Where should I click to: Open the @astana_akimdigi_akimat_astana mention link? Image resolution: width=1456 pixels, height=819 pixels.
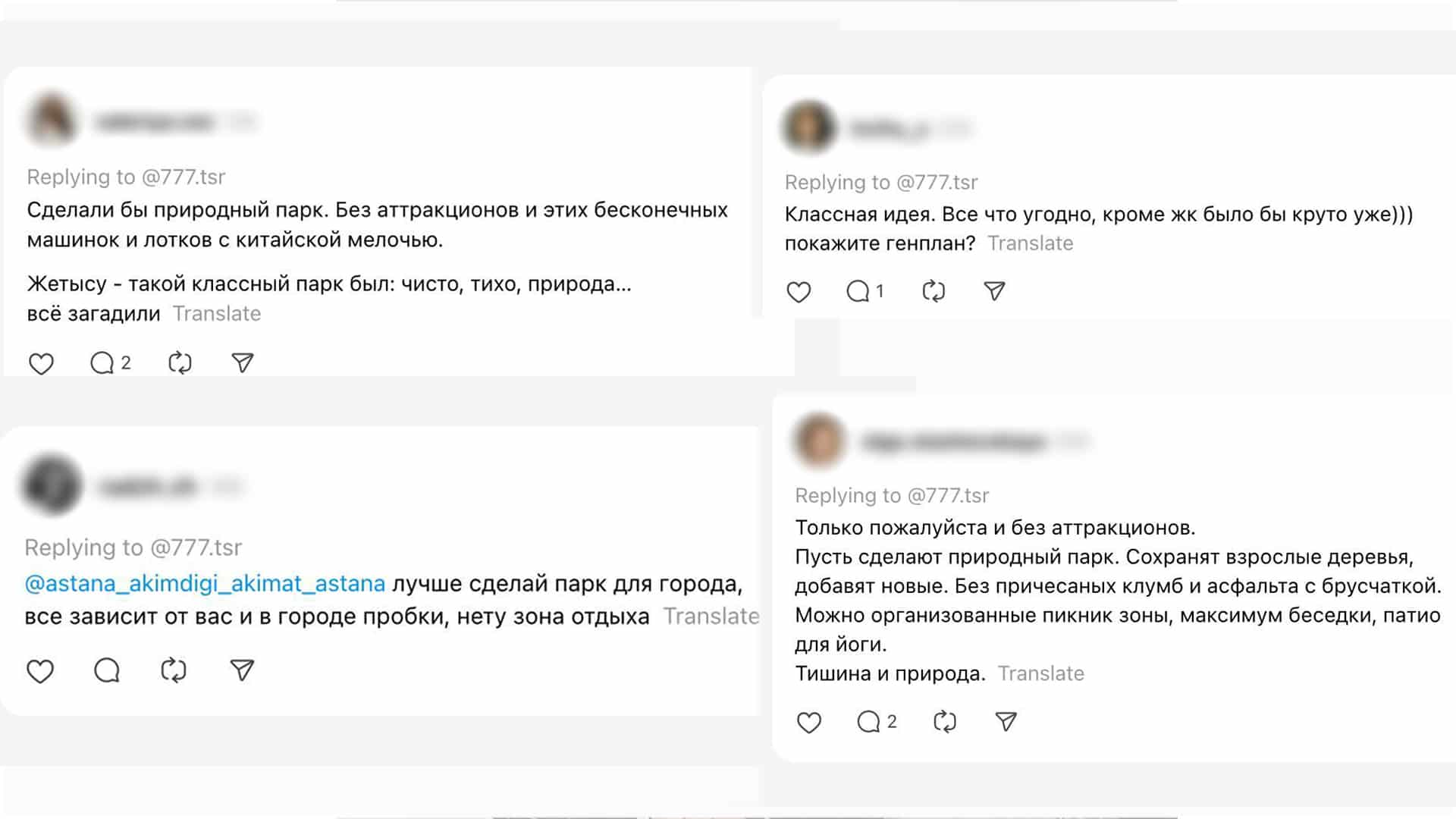205,584
